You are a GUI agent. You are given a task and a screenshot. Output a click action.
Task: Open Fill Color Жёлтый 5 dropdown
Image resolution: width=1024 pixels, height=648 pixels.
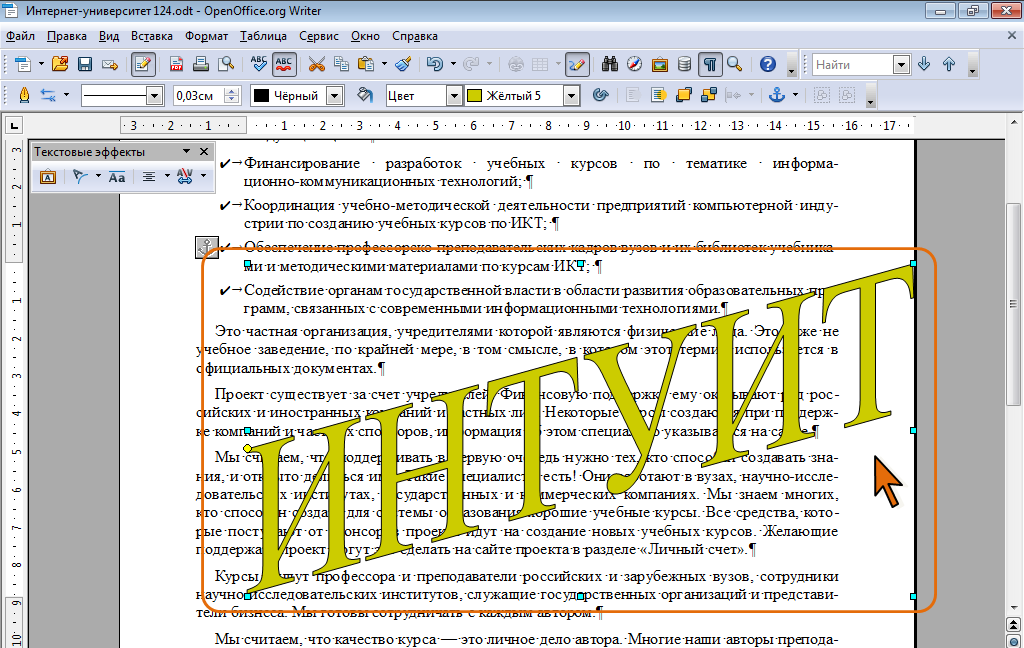571,96
